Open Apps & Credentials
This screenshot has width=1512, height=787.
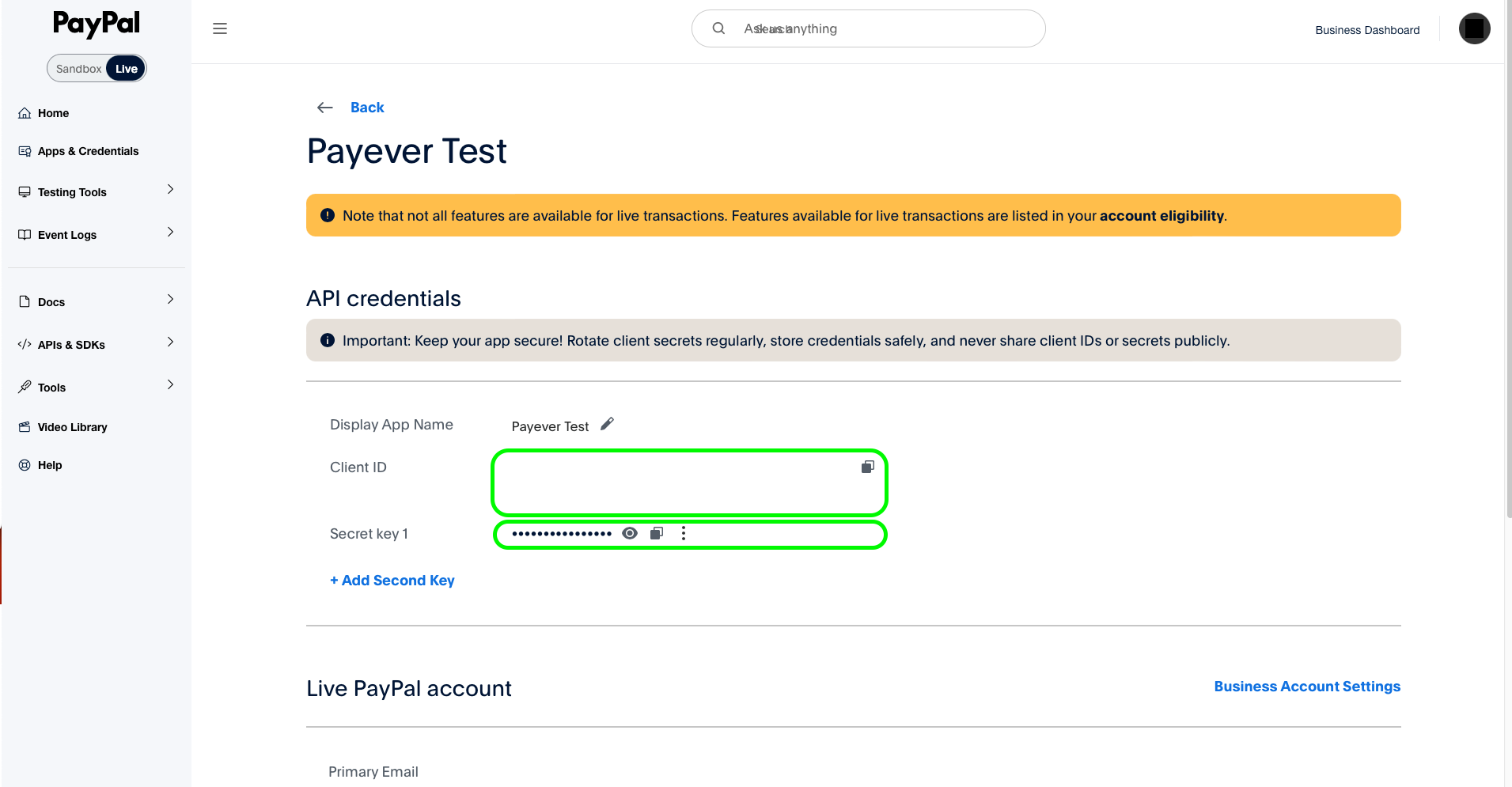88,151
